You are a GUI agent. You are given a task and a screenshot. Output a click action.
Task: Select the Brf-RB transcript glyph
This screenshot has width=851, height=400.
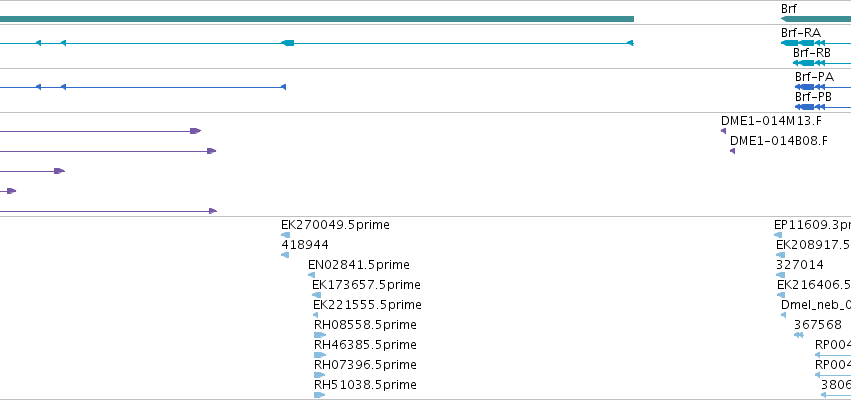(822, 63)
